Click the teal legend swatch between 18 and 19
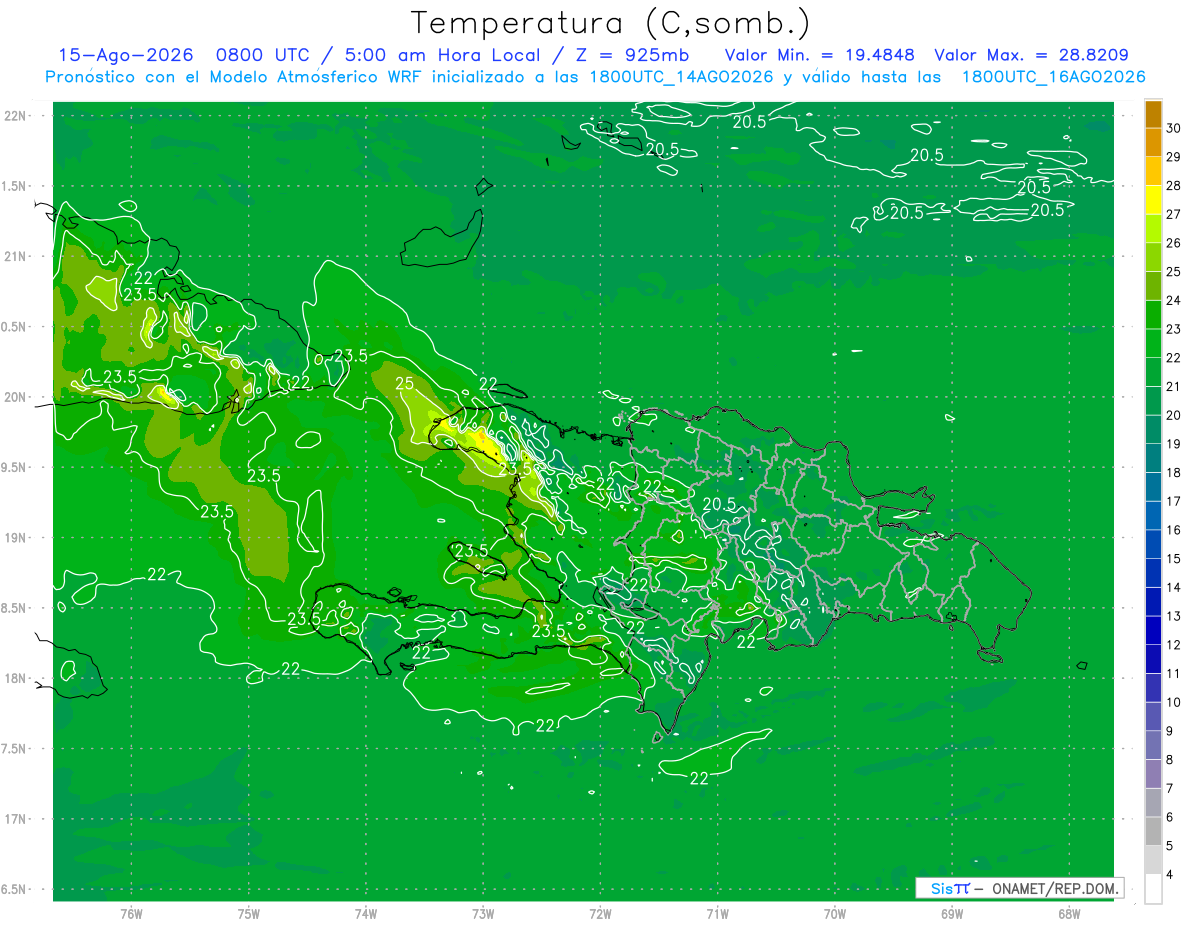Viewport: 1200px width, 927px height. [1153, 458]
